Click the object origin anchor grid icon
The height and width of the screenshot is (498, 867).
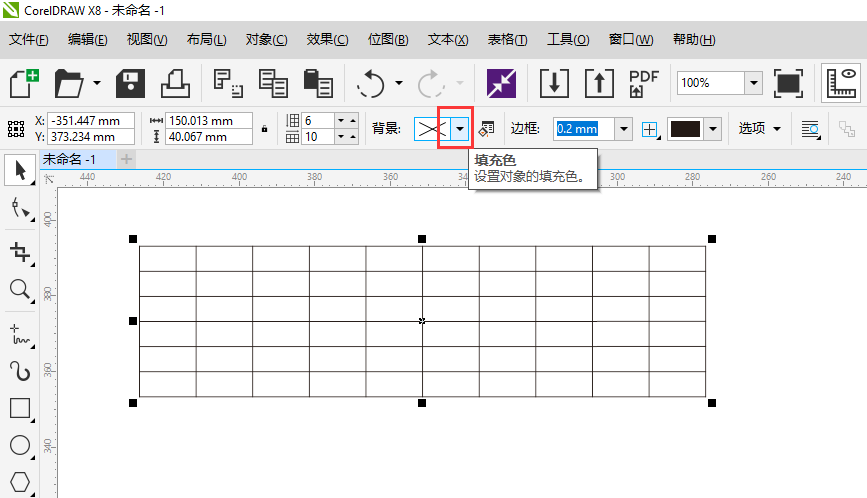point(16,129)
